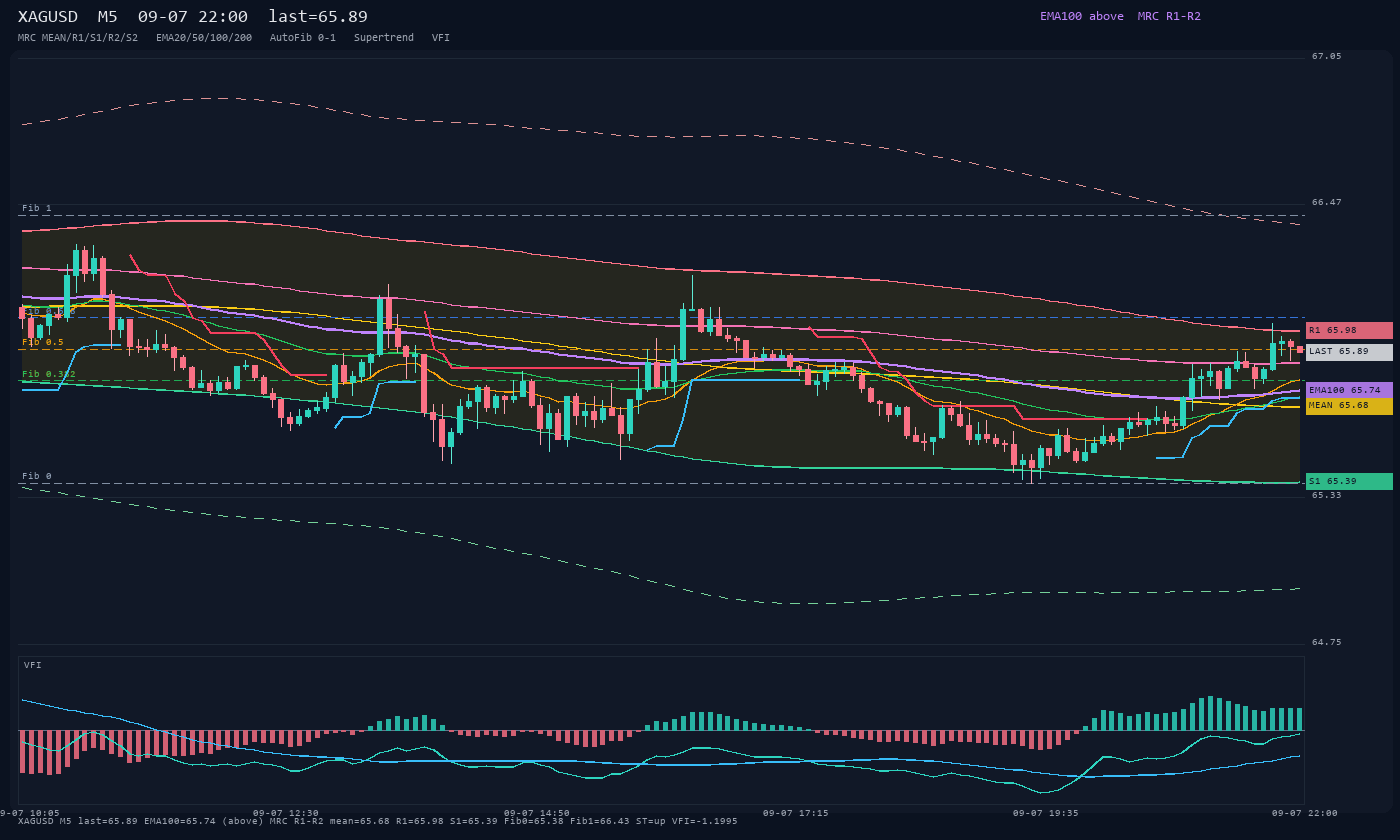
Task: Click the 66.47 price axis label
Action: [1327, 202]
